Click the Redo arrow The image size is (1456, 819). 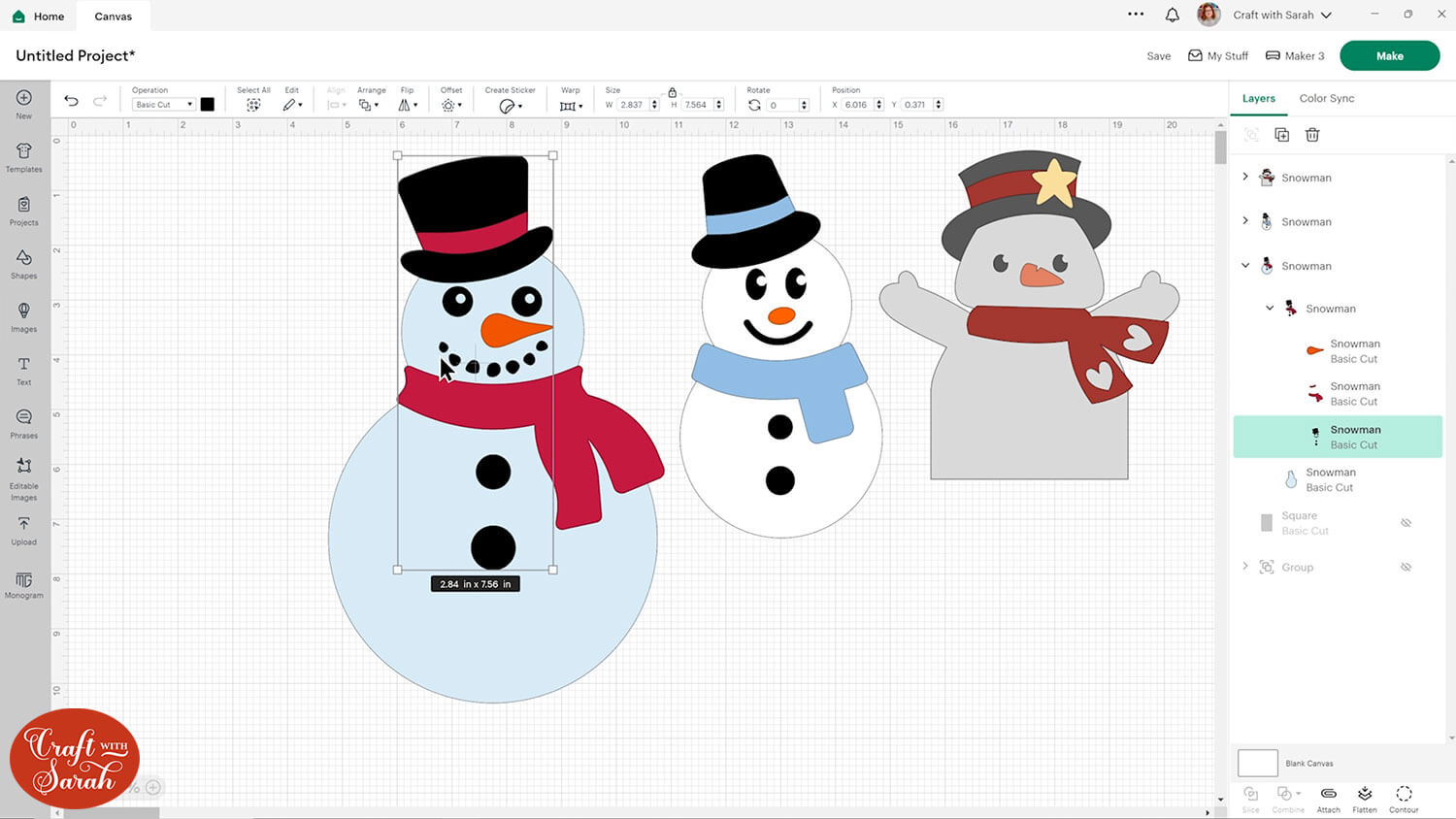click(100, 101)
